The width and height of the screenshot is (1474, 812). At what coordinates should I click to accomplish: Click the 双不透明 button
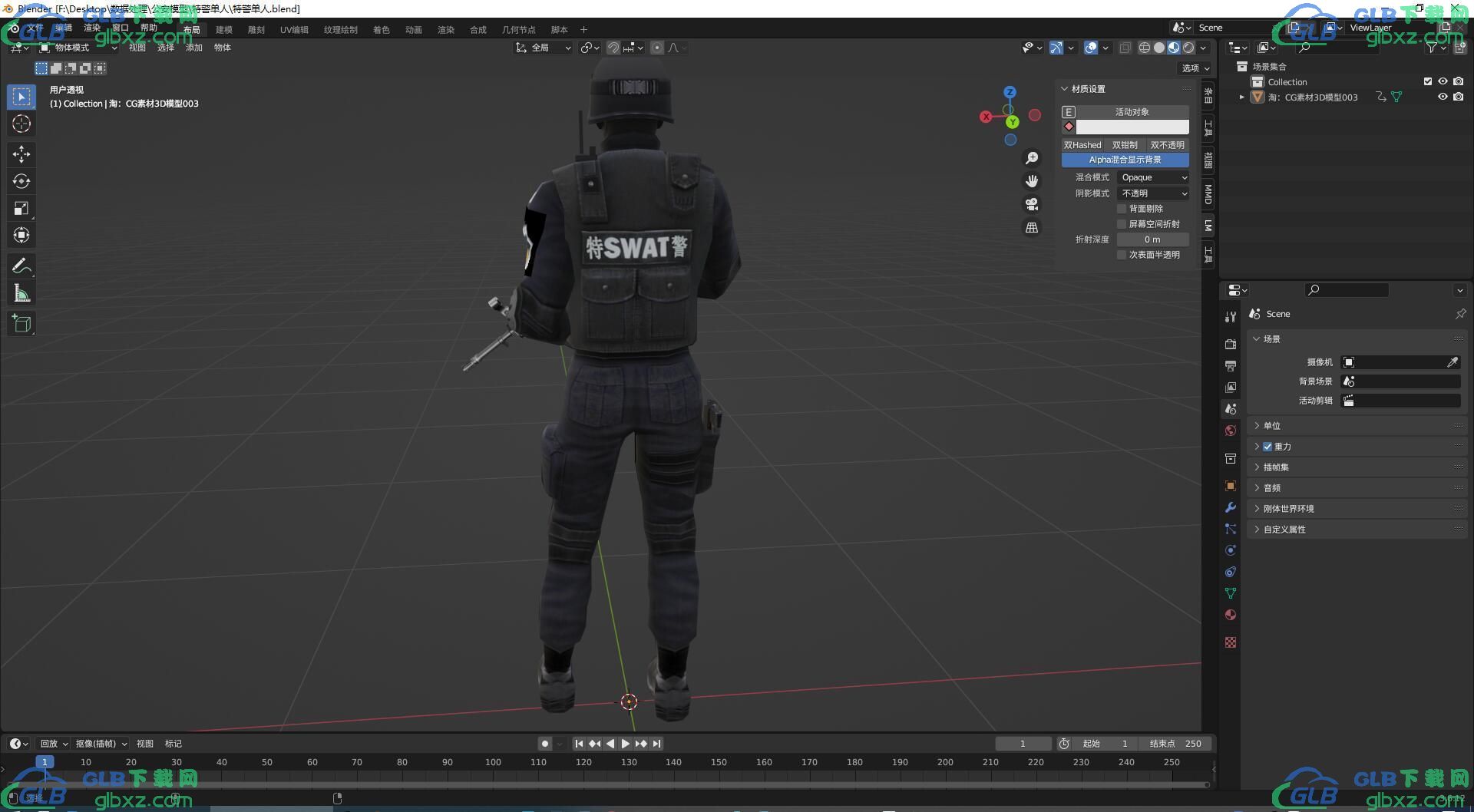pyautogui.click(x=1168, y=145)
